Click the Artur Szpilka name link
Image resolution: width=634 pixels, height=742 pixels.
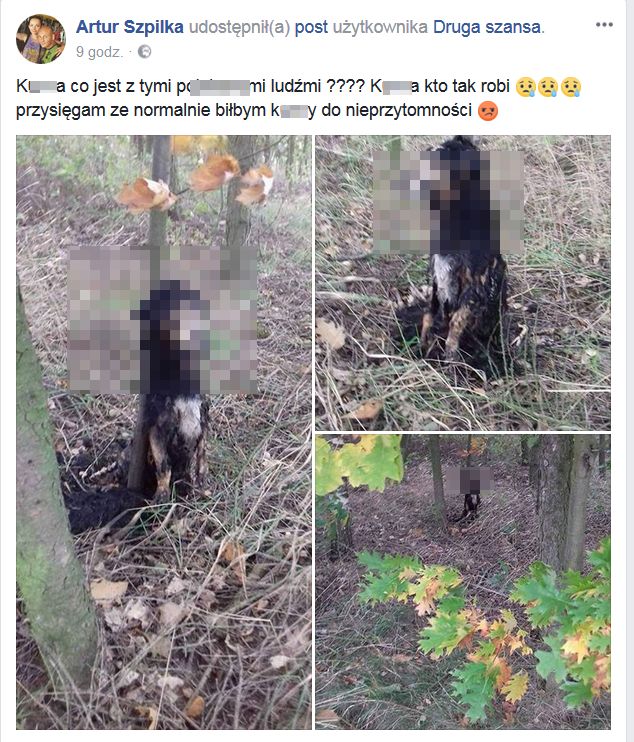pyautogui.click(x=130, y=27)
